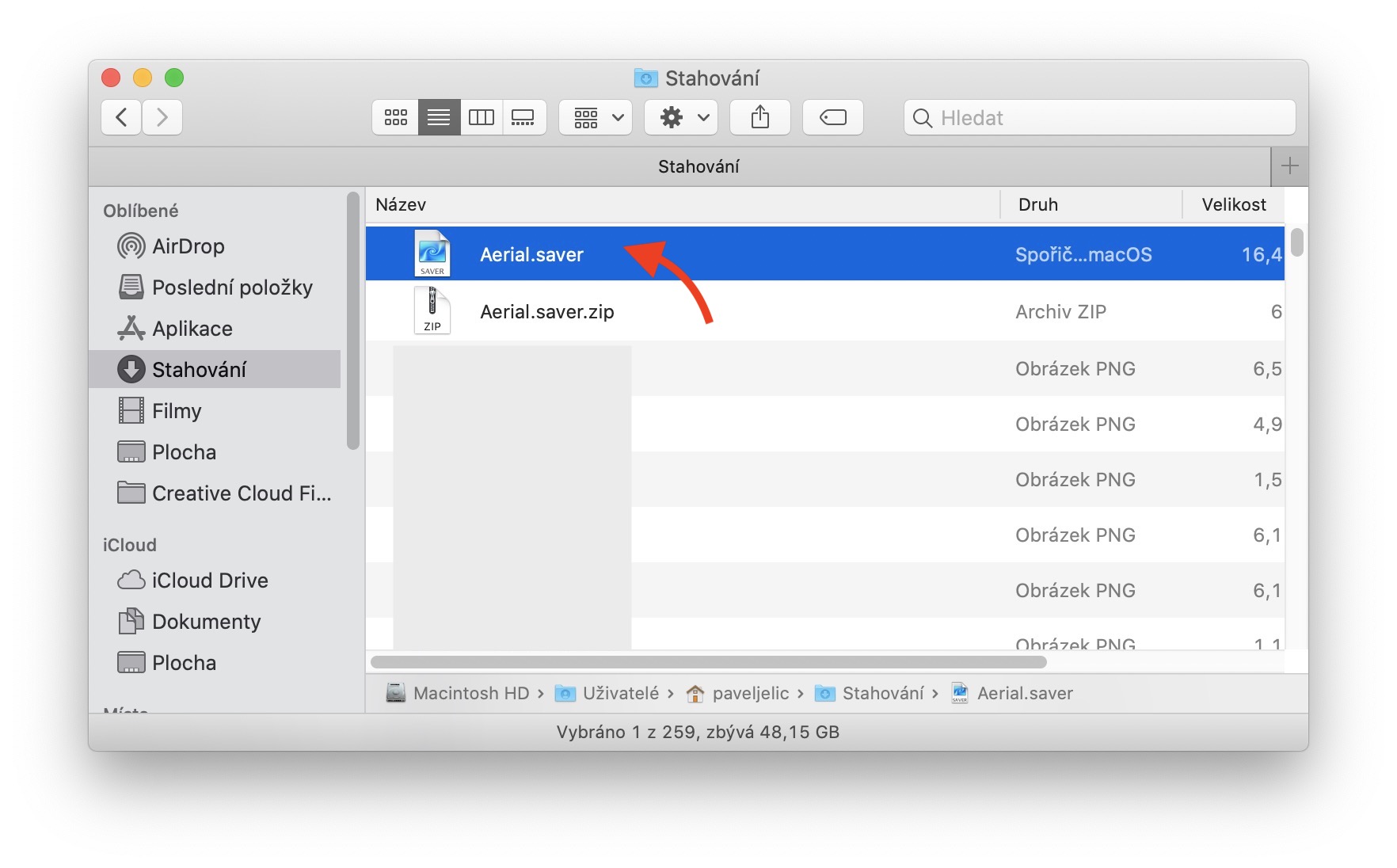Select the PNG row sized 1,5
The width and height of the screenshot is (1397, 868).
click(x=824, y=480)
